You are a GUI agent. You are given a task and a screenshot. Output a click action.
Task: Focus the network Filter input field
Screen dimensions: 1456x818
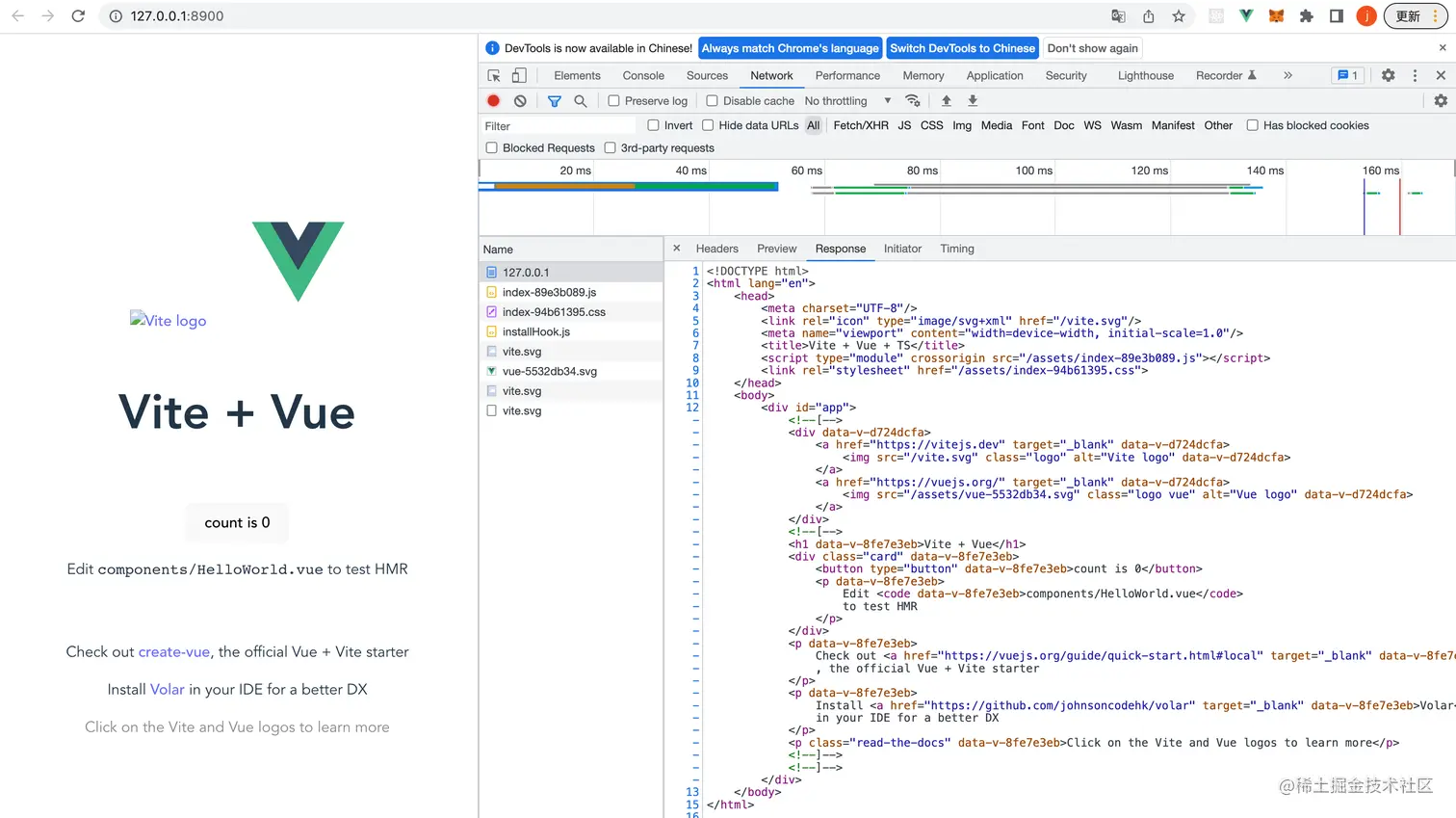559,126
